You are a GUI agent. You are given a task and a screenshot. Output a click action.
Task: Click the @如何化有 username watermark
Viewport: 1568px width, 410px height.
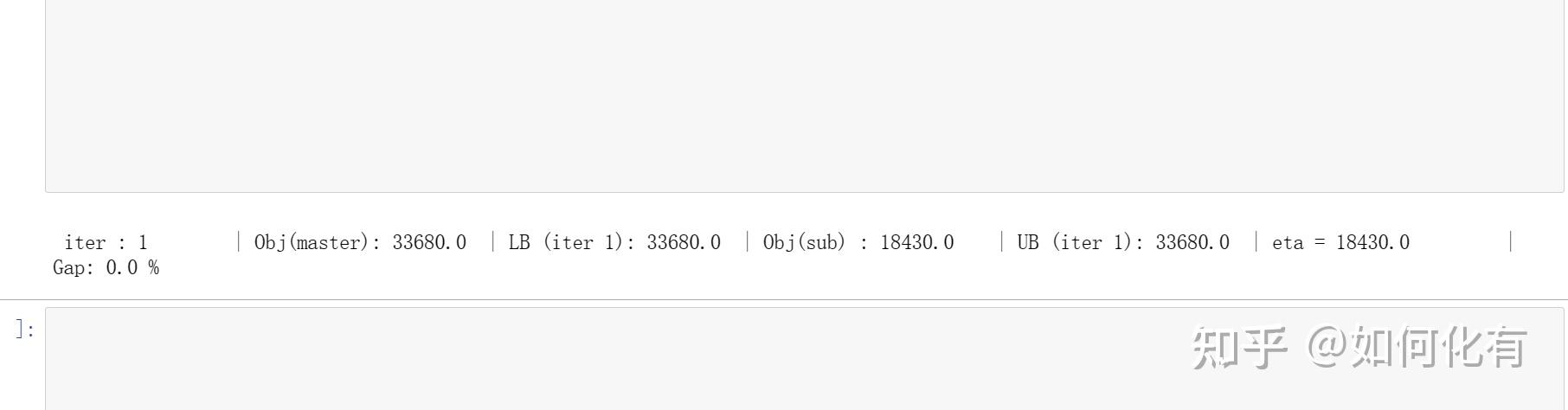(x=1417, y=348)
